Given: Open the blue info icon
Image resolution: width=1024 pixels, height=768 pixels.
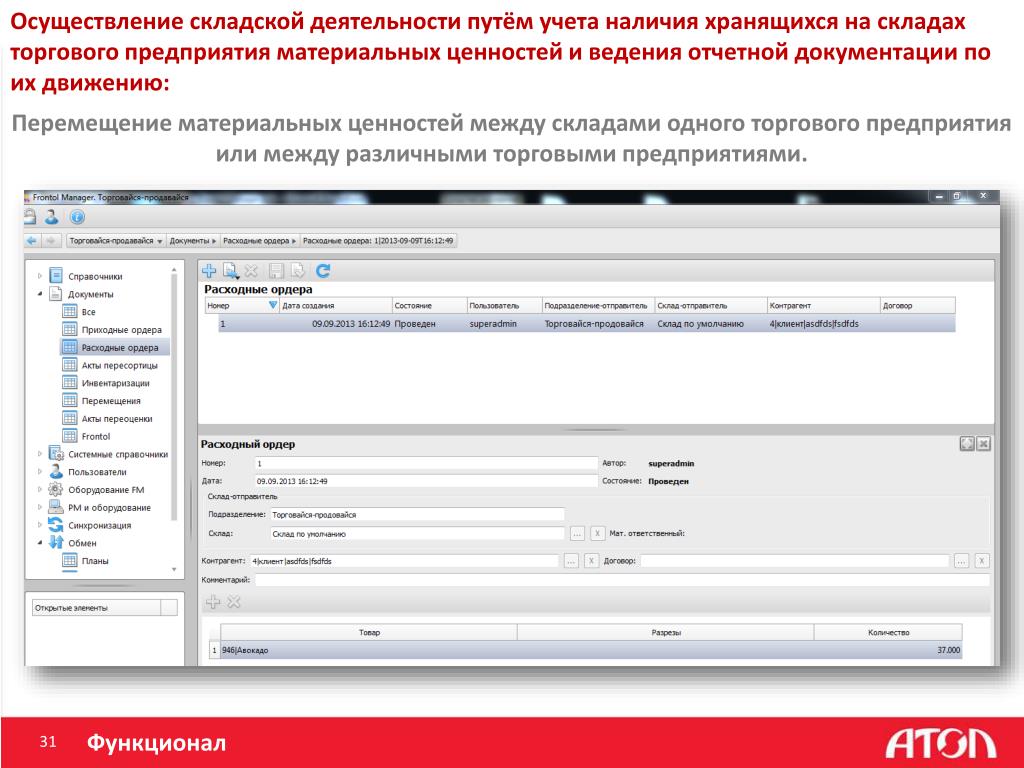Looking at the screenshot, I should [77, 217].
